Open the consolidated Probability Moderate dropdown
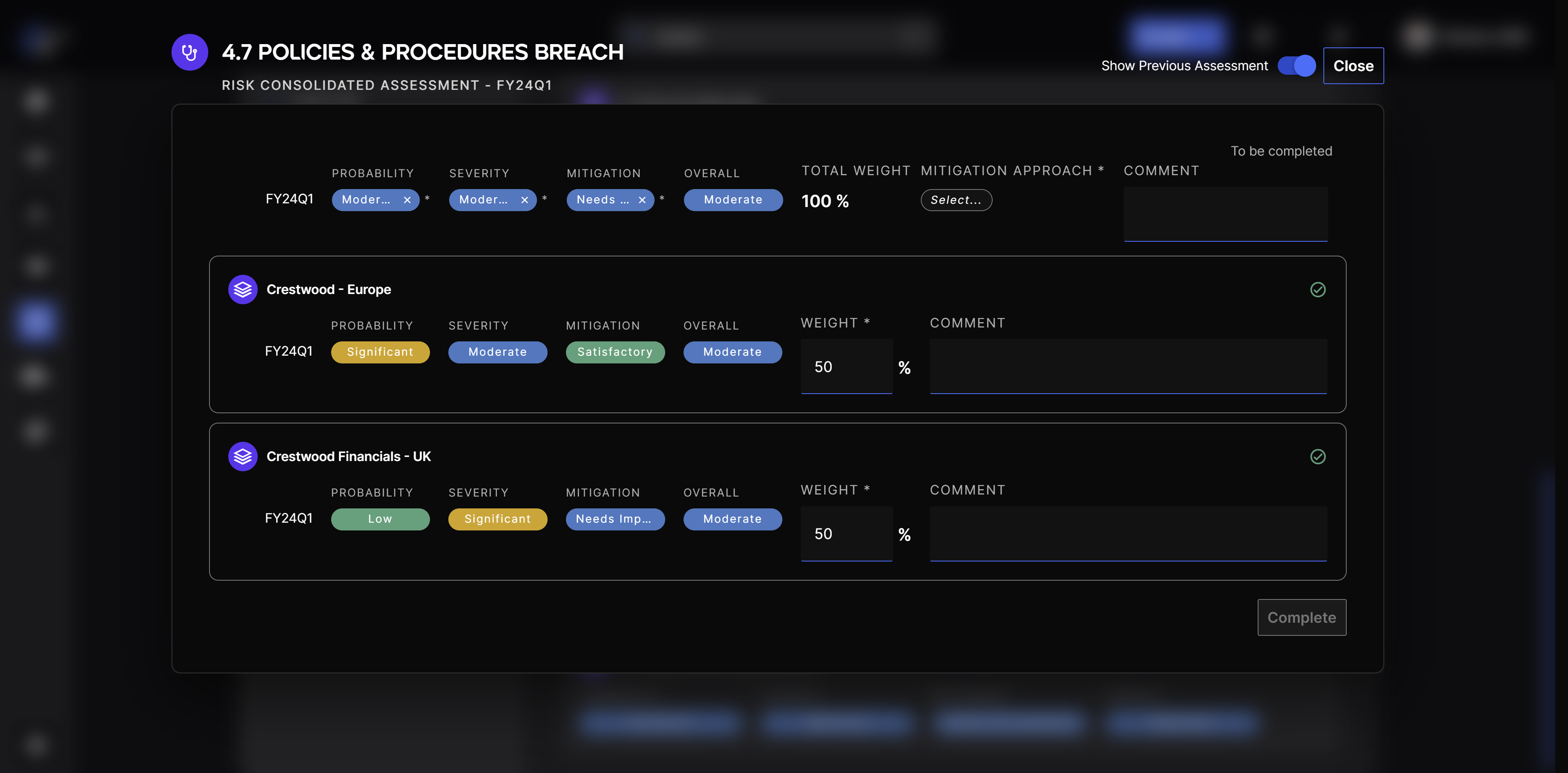The image size is (1568, 773). [x=366, y=200]
